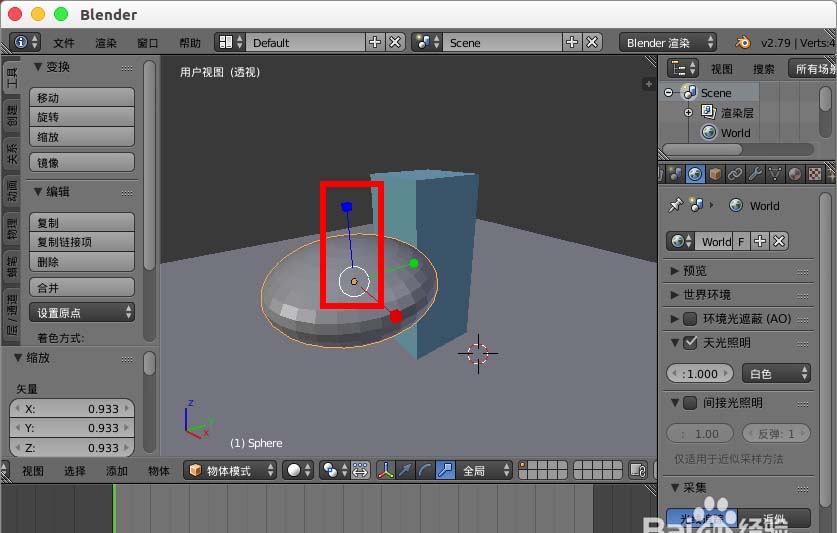Open the Modifiers wrench tab
The width and height of the screenshot is (837, 533).
pos(755,174)
